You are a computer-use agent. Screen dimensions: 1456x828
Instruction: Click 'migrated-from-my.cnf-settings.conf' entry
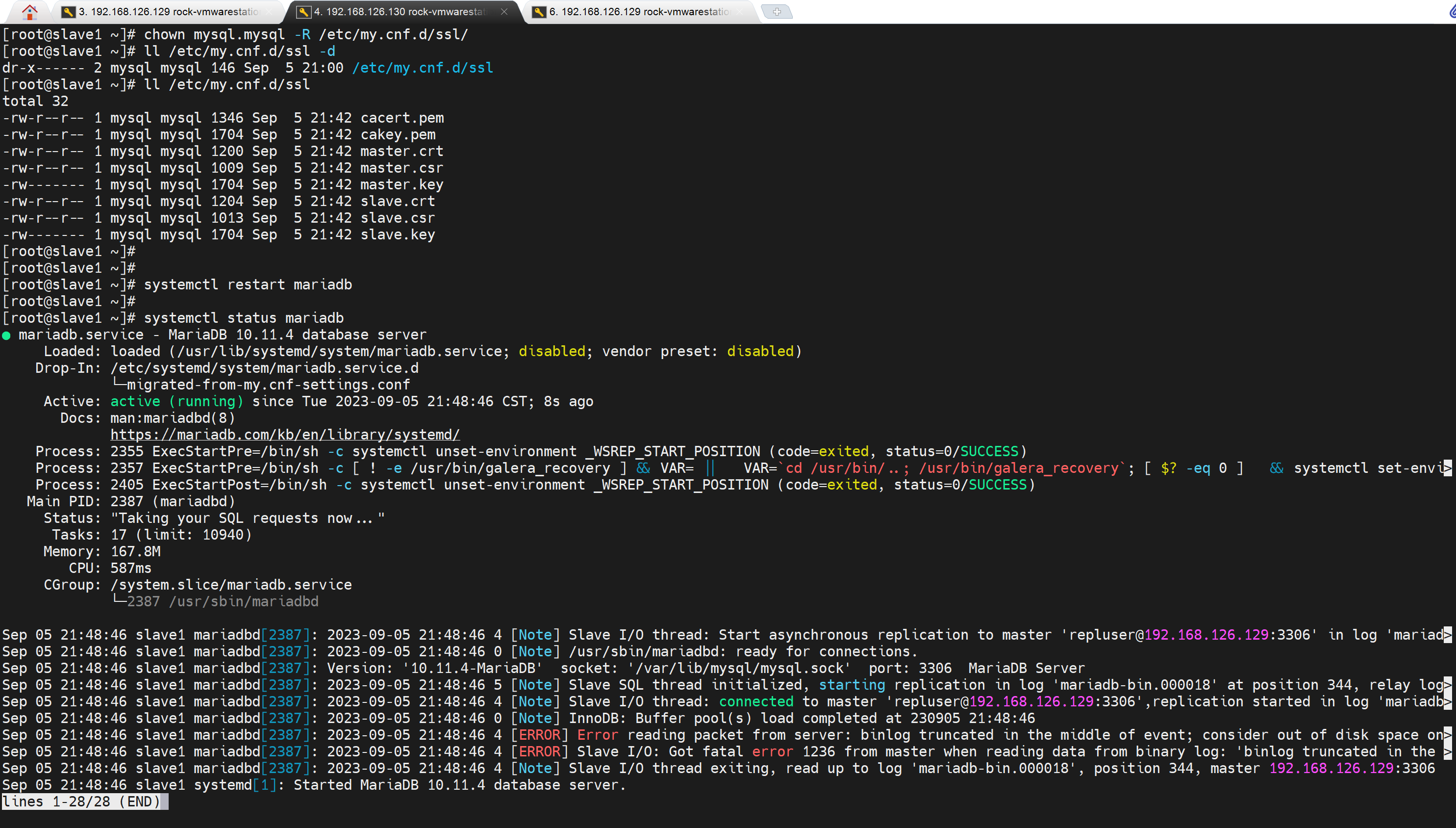click(268, 385)
